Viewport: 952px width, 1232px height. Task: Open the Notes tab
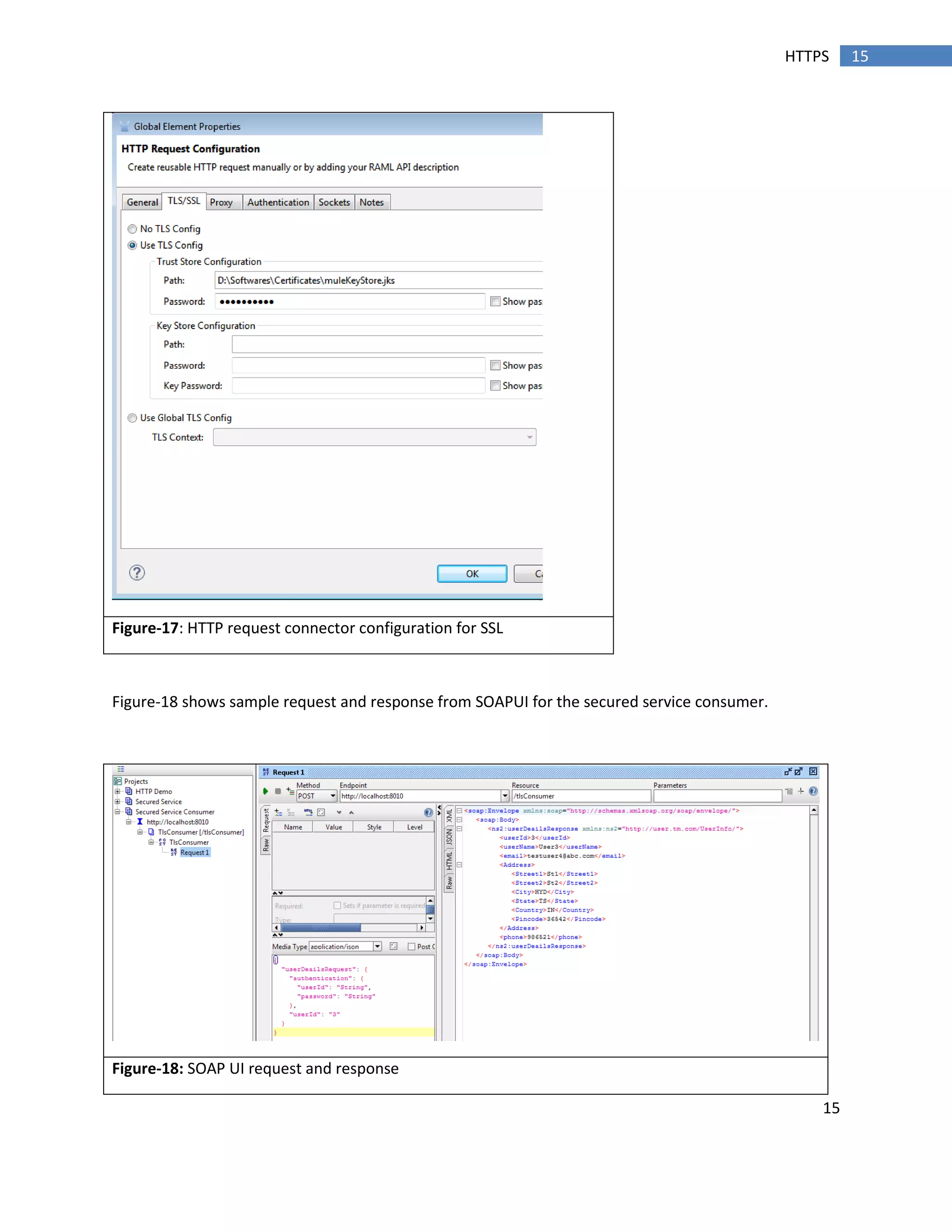[x=372, y=202]
